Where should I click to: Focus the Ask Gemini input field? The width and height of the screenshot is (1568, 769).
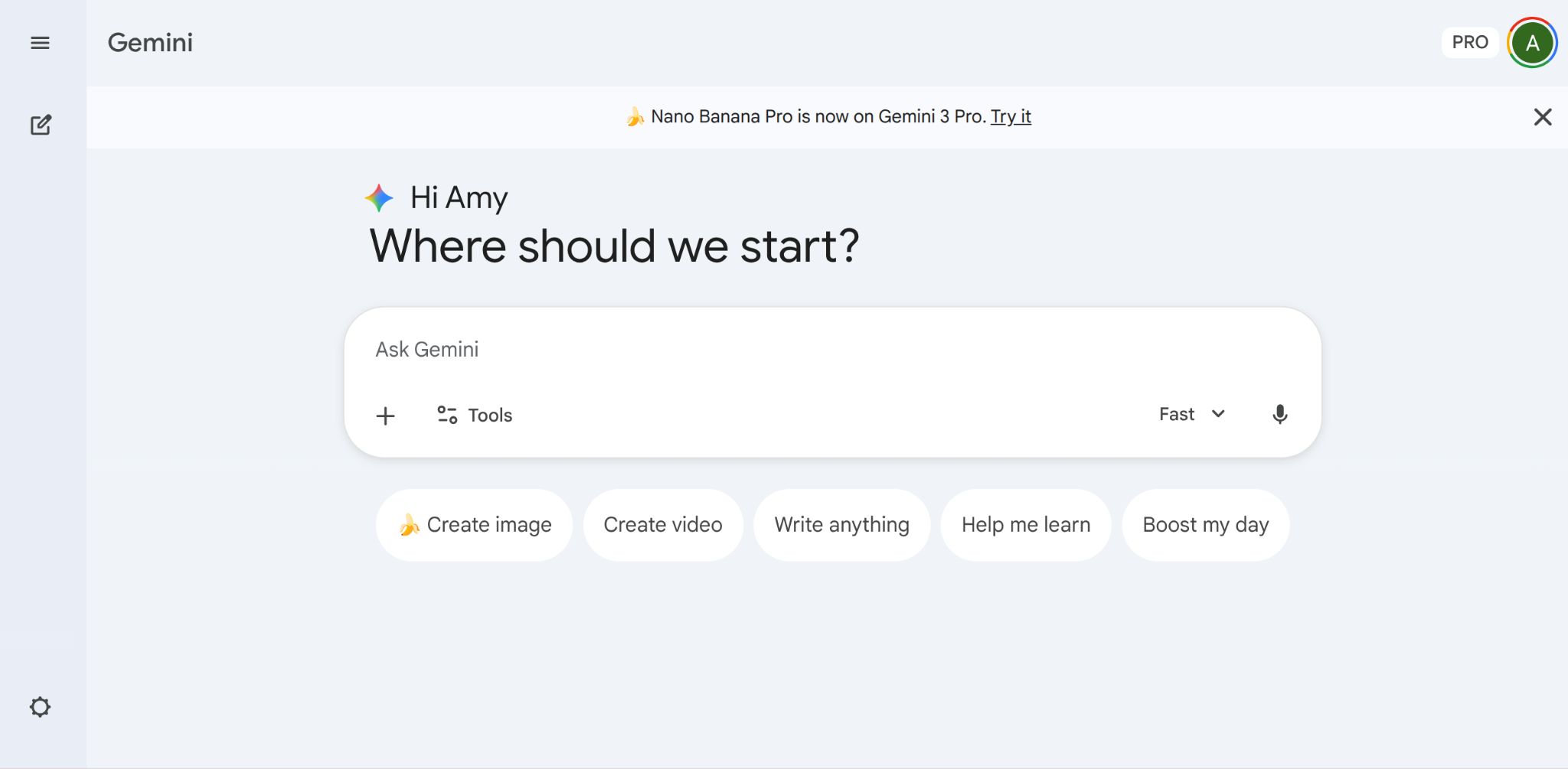(832, 350)
